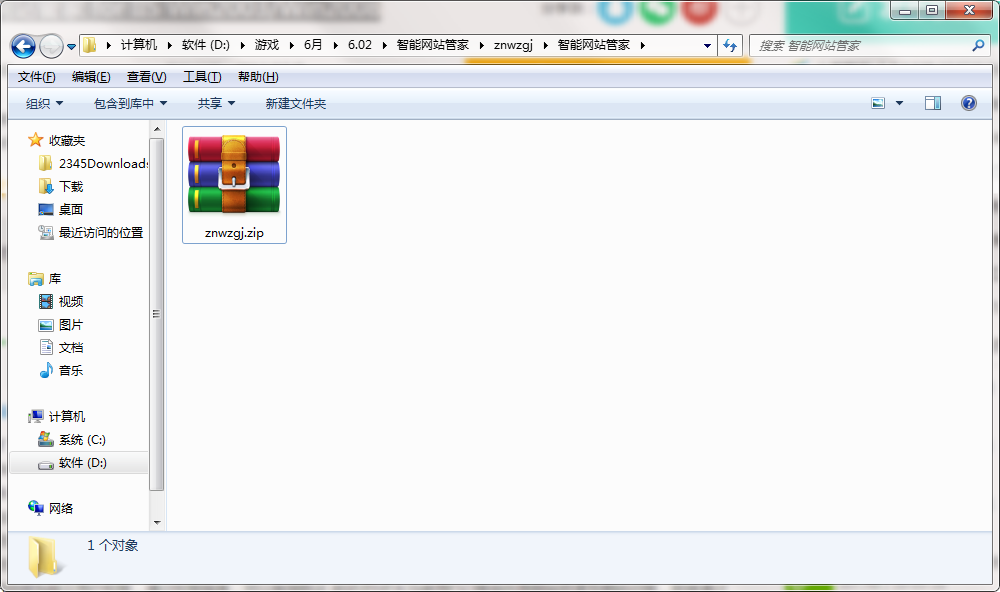Minimize the Explorer window

click(905, 10)
